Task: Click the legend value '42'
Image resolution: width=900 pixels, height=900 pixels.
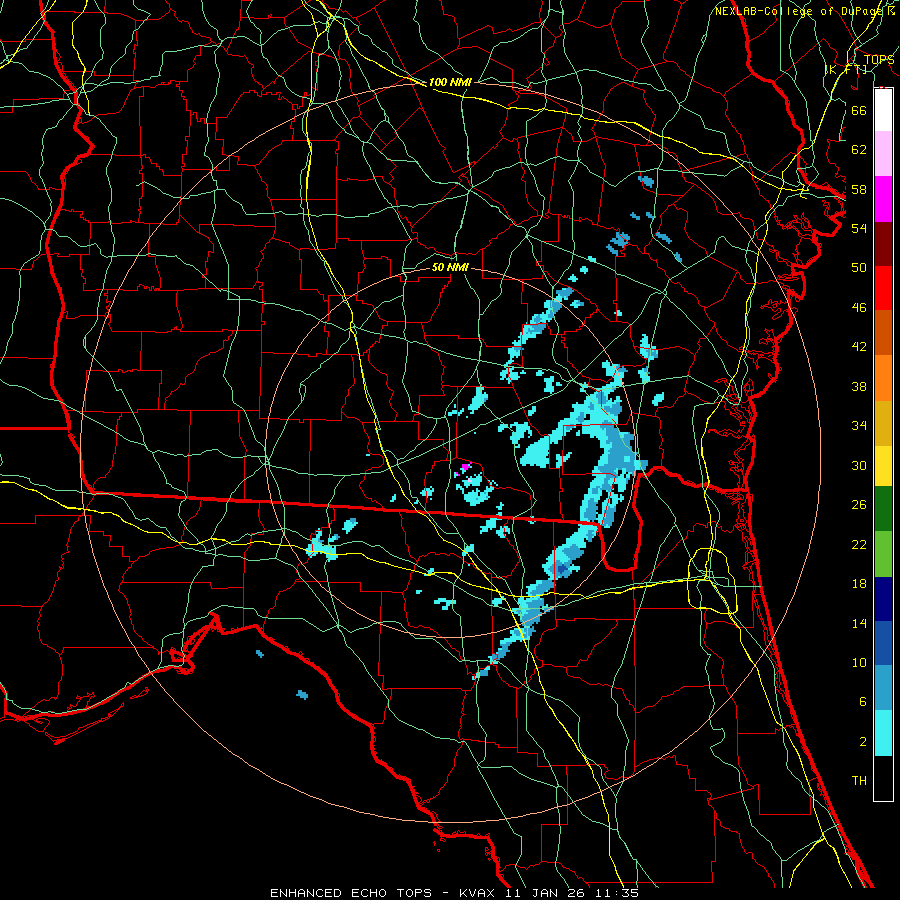Action: [x=859, y=347]
